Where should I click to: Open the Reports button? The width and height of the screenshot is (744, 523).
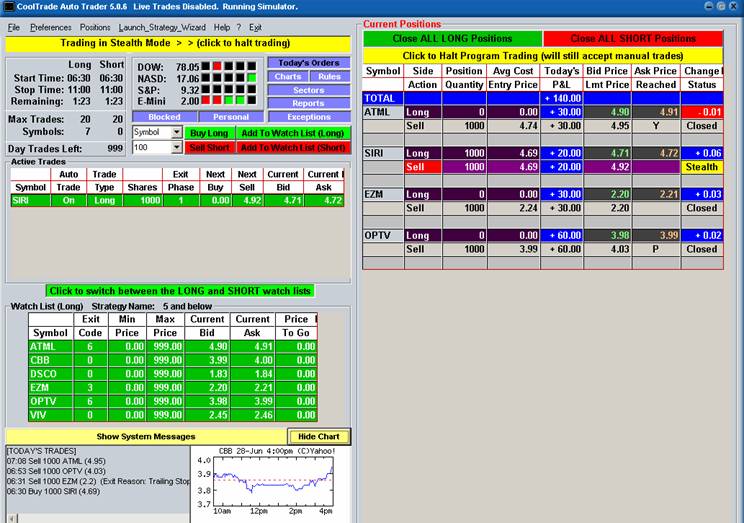(309, 103)
